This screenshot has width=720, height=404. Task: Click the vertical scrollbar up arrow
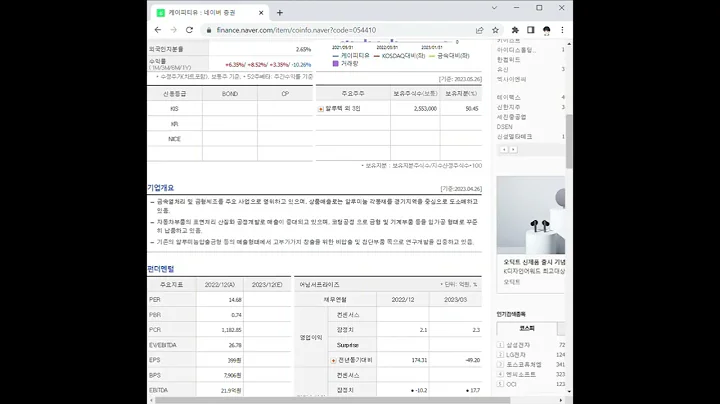click(569, 44)
